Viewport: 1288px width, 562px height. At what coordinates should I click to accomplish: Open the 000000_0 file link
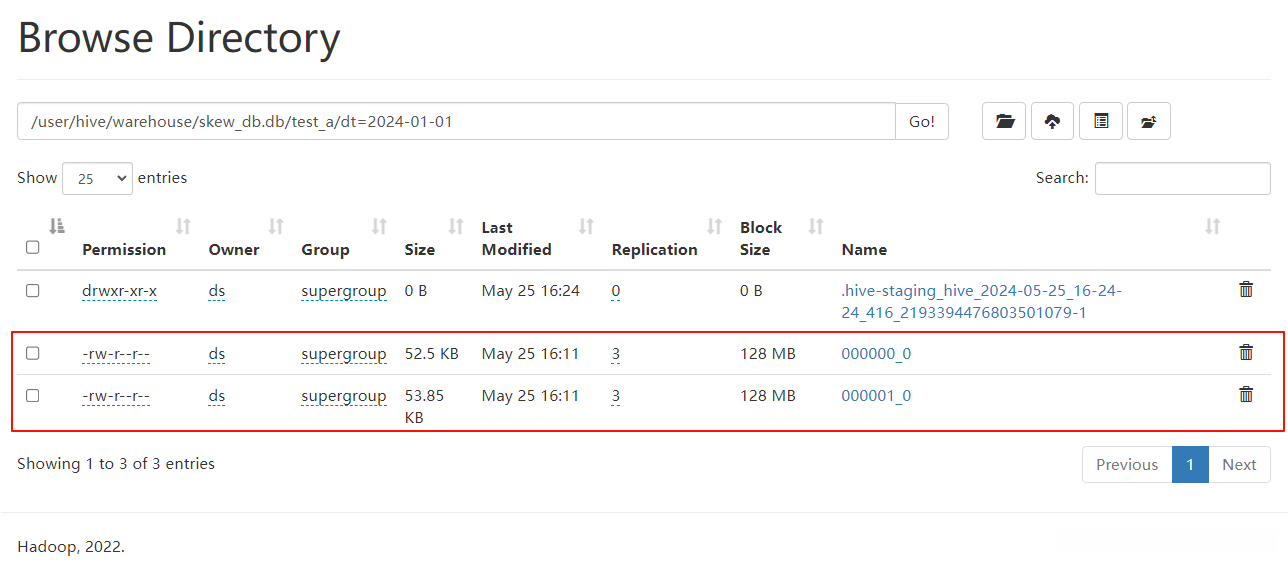[x=876, y=354]
